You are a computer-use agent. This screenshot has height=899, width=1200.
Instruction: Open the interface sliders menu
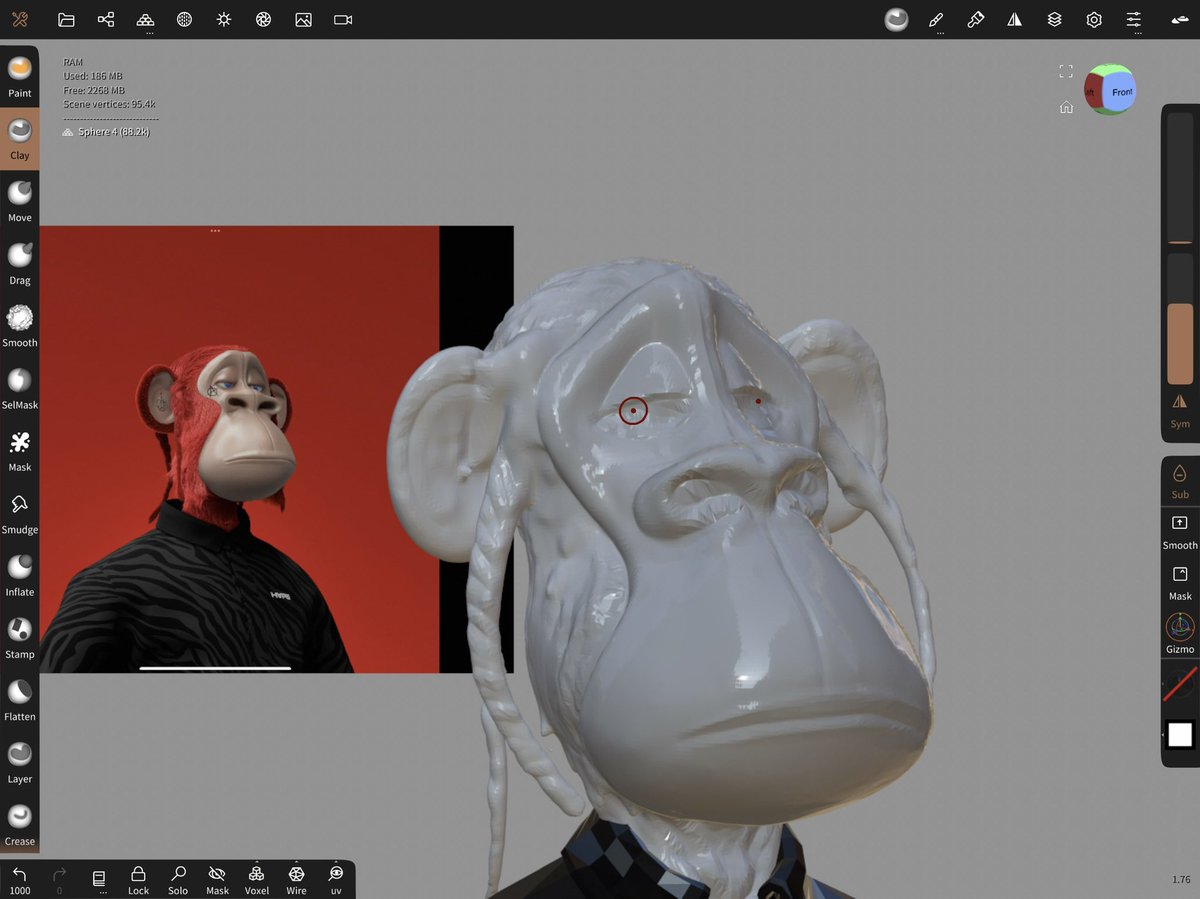1133,20
